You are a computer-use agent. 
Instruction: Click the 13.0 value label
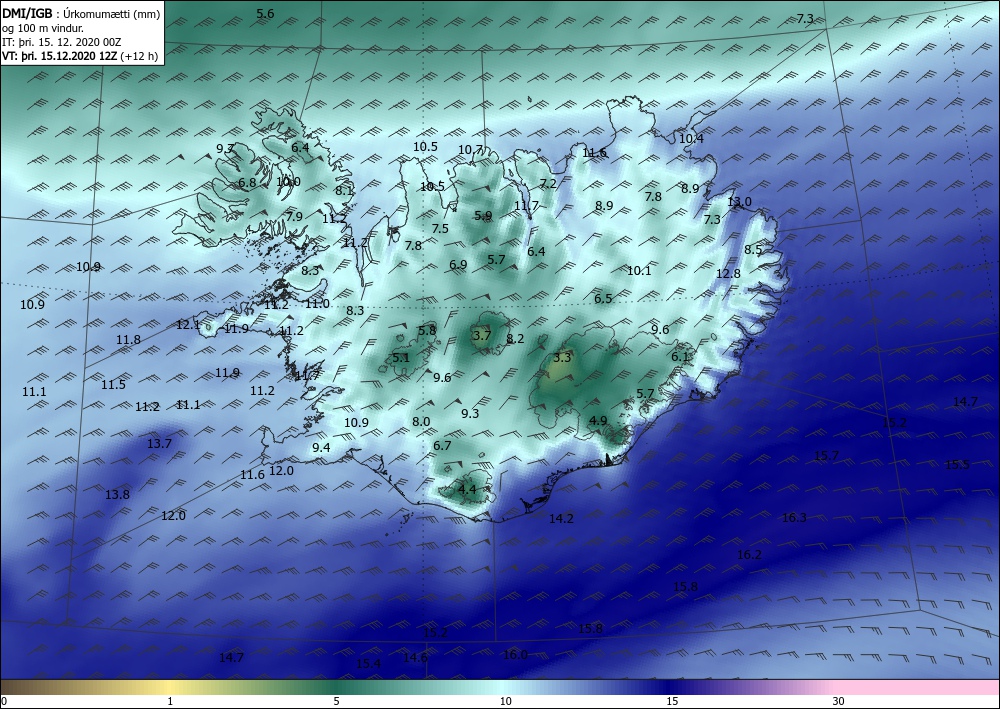click(740, 201)
